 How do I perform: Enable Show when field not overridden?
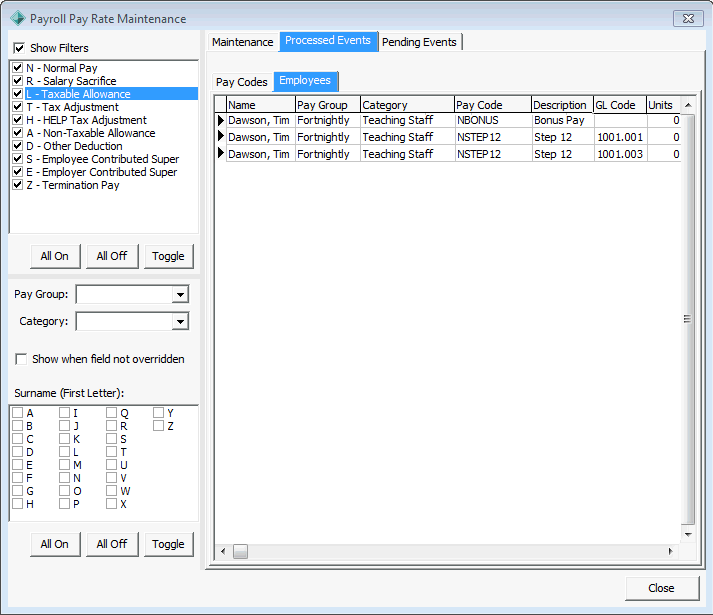(21, 359)
